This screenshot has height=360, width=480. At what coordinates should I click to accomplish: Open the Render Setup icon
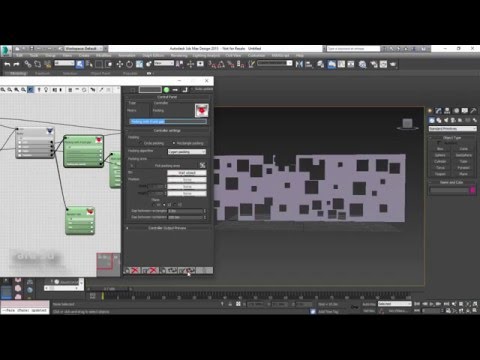click(374, 64)
